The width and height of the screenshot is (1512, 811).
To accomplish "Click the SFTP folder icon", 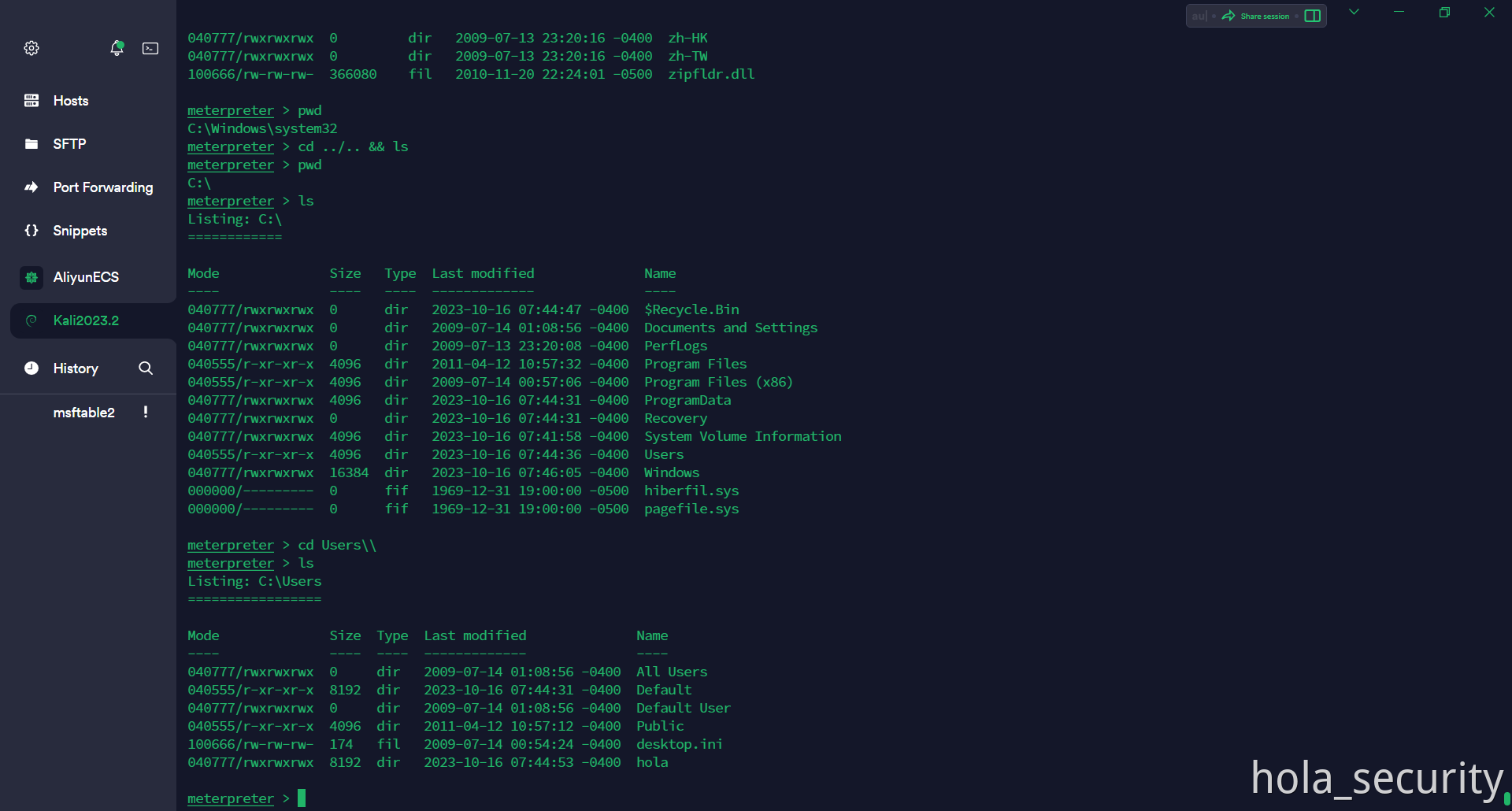I will click(x=31, y=144).
